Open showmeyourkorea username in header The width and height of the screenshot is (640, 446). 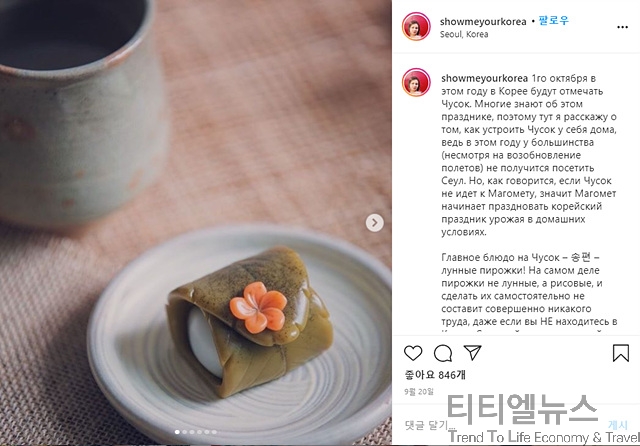pyautogui.click(x=483, y=22)
